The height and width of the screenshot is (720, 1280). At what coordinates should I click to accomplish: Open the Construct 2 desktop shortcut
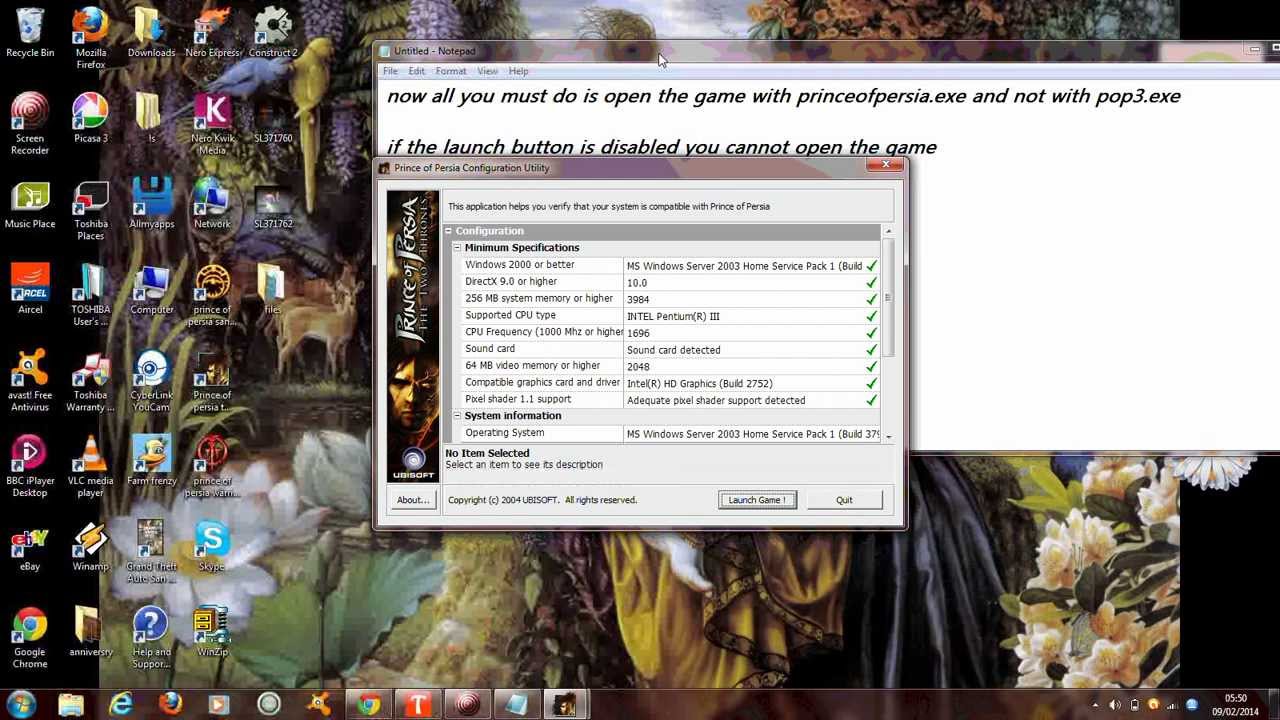273,33
